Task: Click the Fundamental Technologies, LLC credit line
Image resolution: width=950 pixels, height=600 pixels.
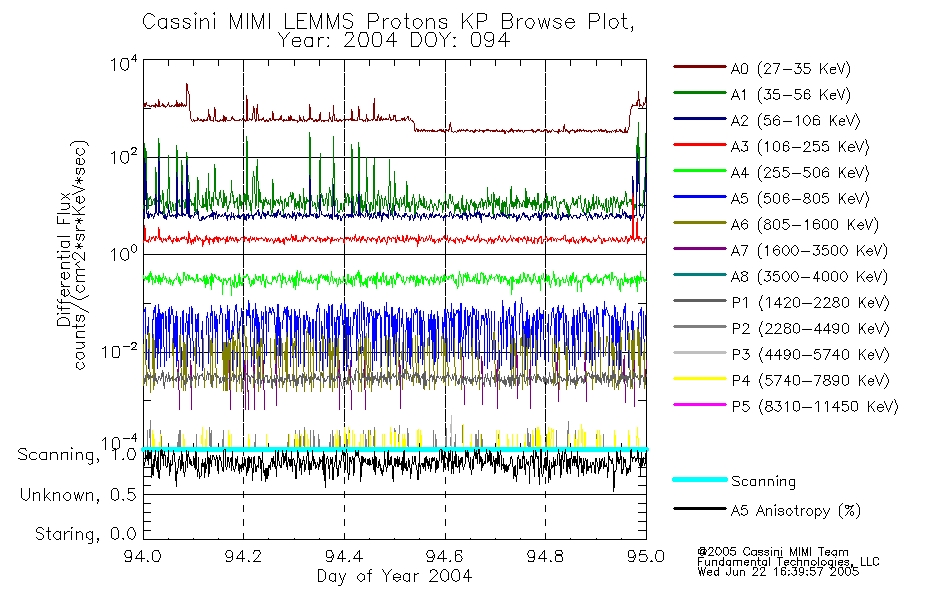Action: pyautogui.click(x=788, y=562)
